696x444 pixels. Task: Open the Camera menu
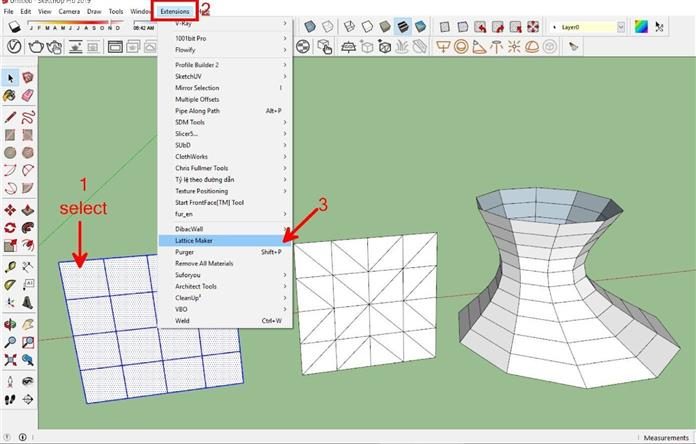(69, 11)
